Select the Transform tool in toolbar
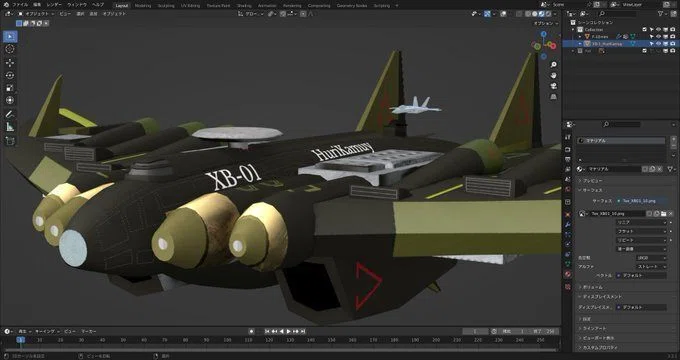Viewport: 680px width, 360px height. pyautogui.click(x=10, y=100)
